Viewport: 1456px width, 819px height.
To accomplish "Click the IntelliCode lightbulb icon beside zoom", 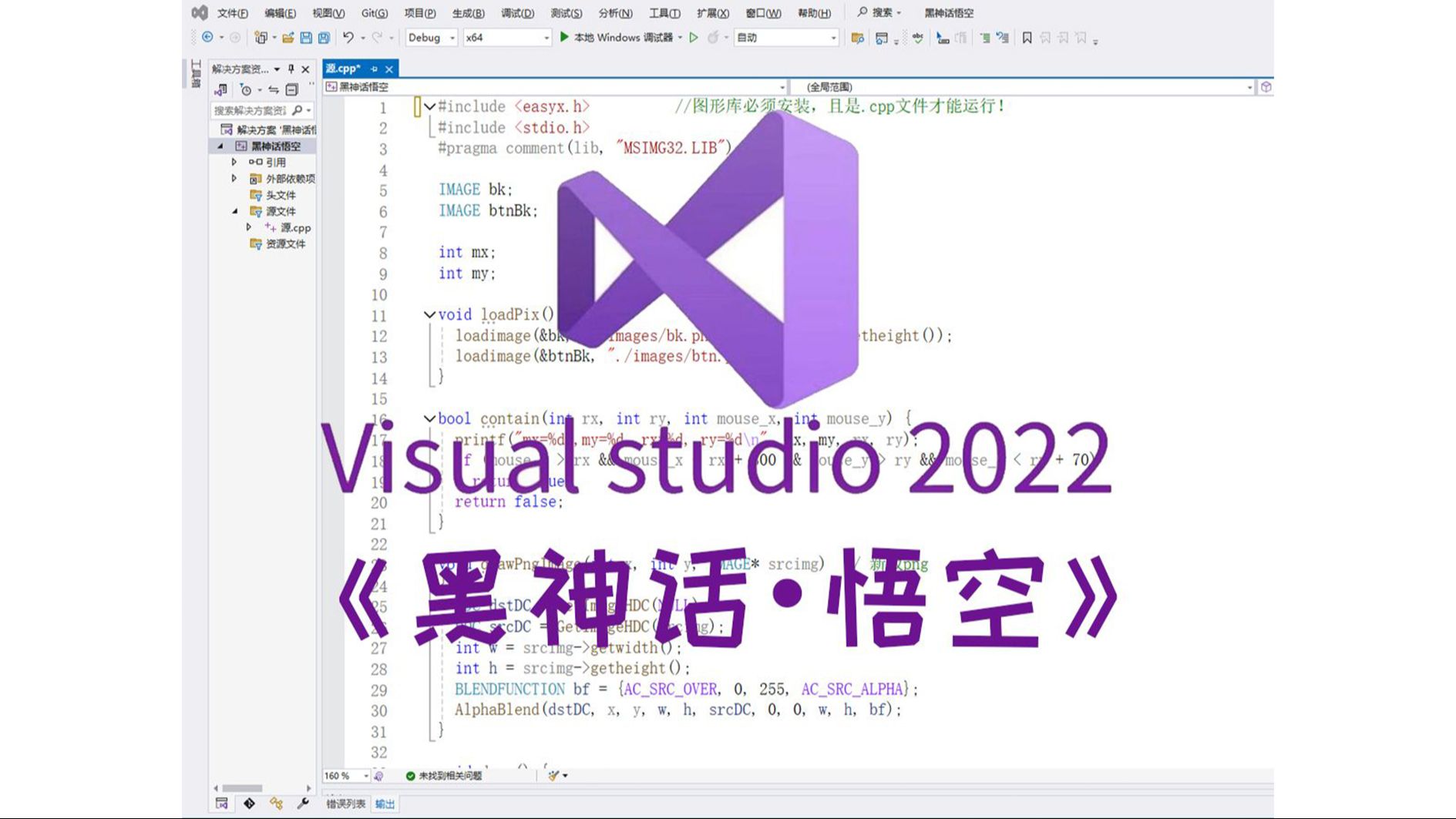I will click(378, 776).
